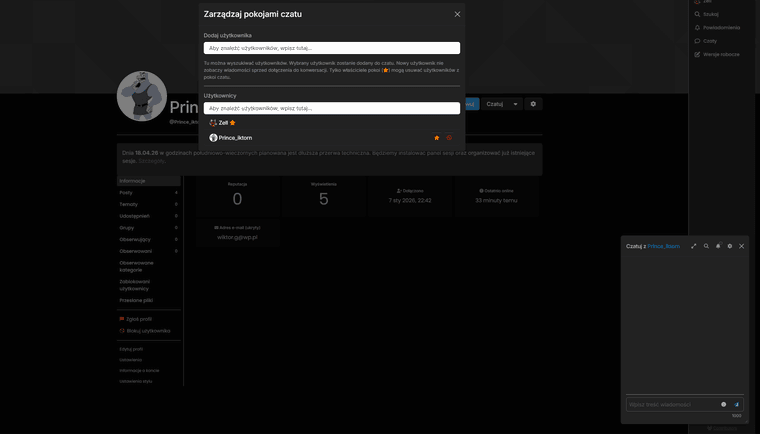Open chat window settings gear

pos(730,246)
